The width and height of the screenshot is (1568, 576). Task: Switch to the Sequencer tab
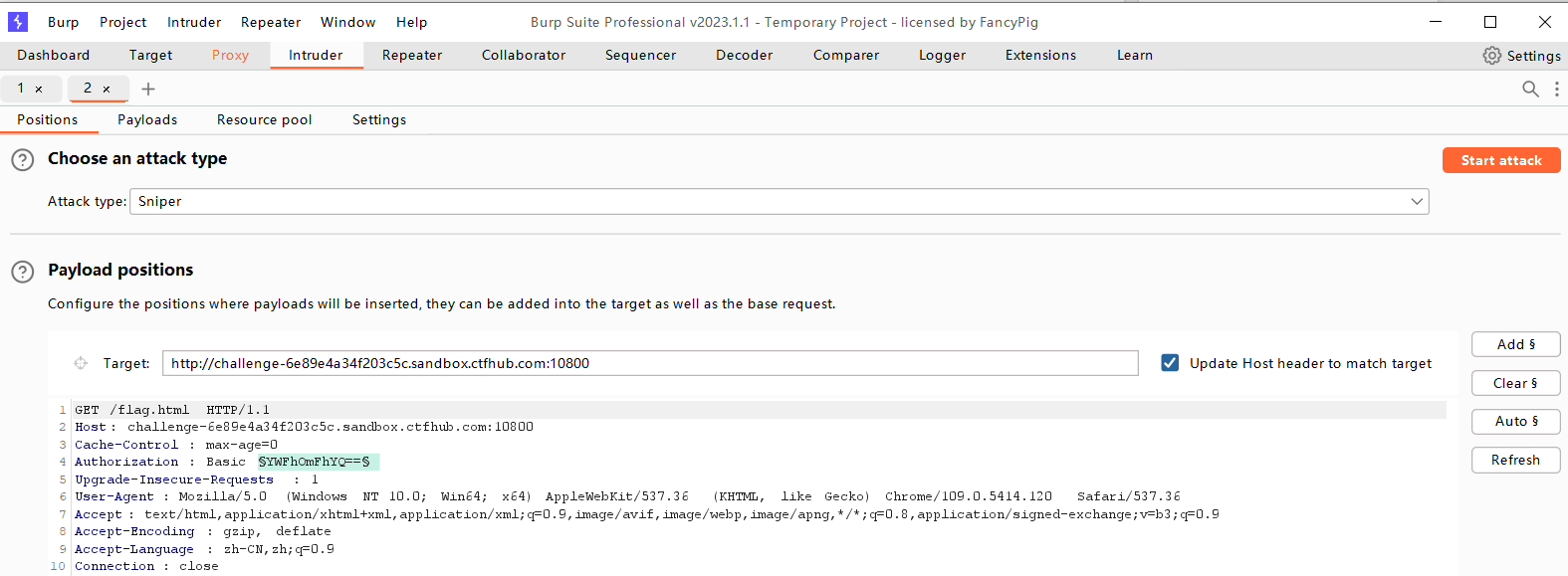click(x=640, y=56)
